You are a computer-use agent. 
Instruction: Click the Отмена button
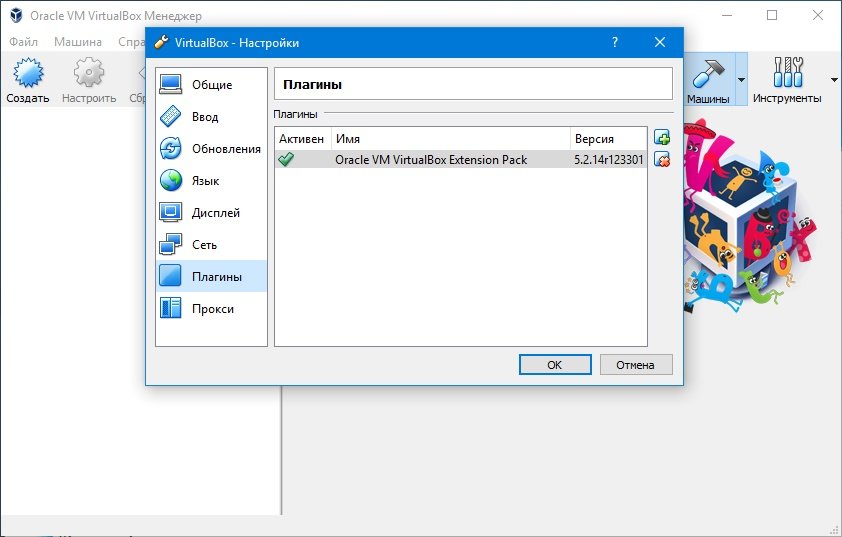coord(635,365)
